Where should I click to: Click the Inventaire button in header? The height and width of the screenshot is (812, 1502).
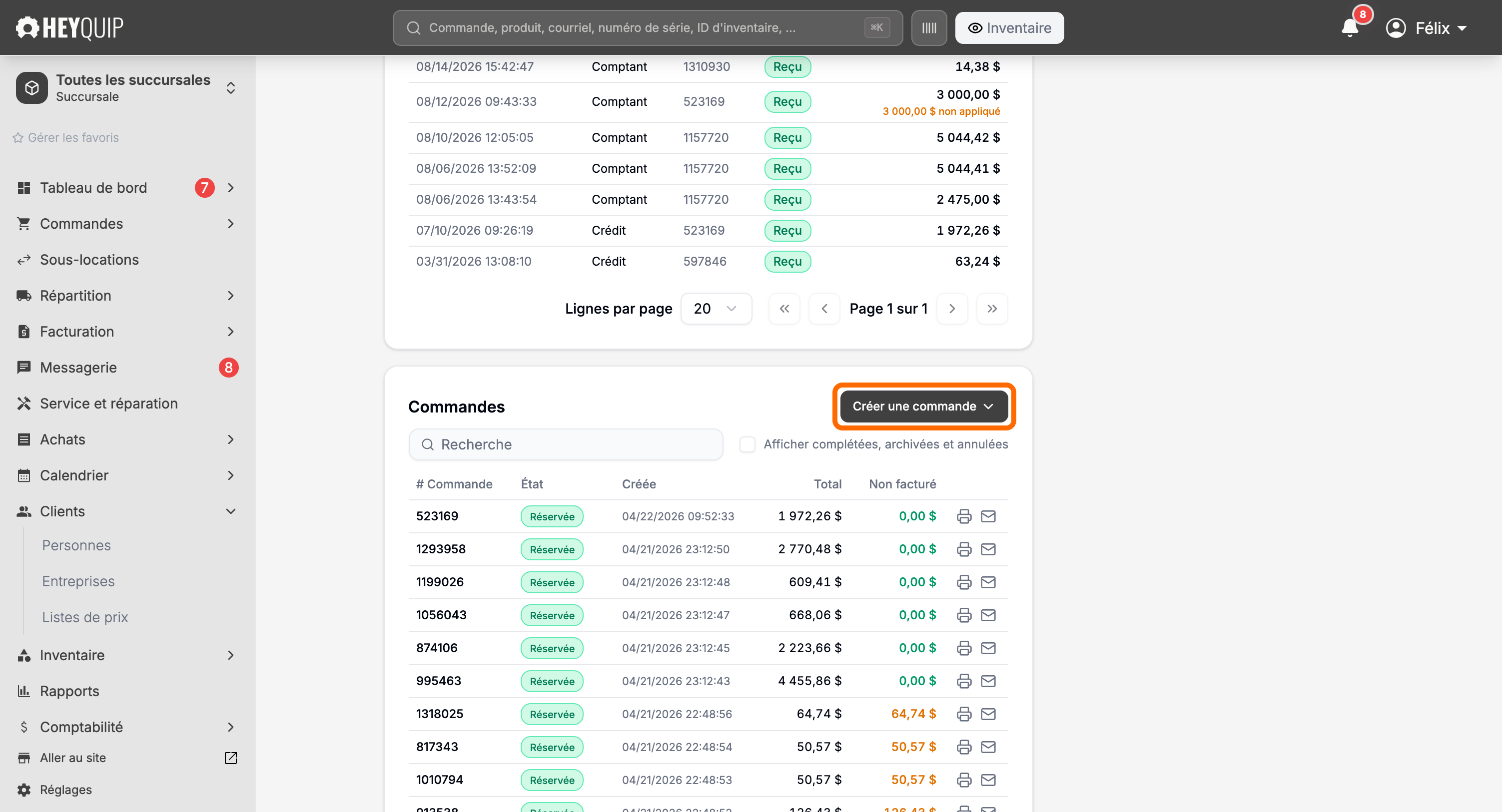tap(1009, 27)
